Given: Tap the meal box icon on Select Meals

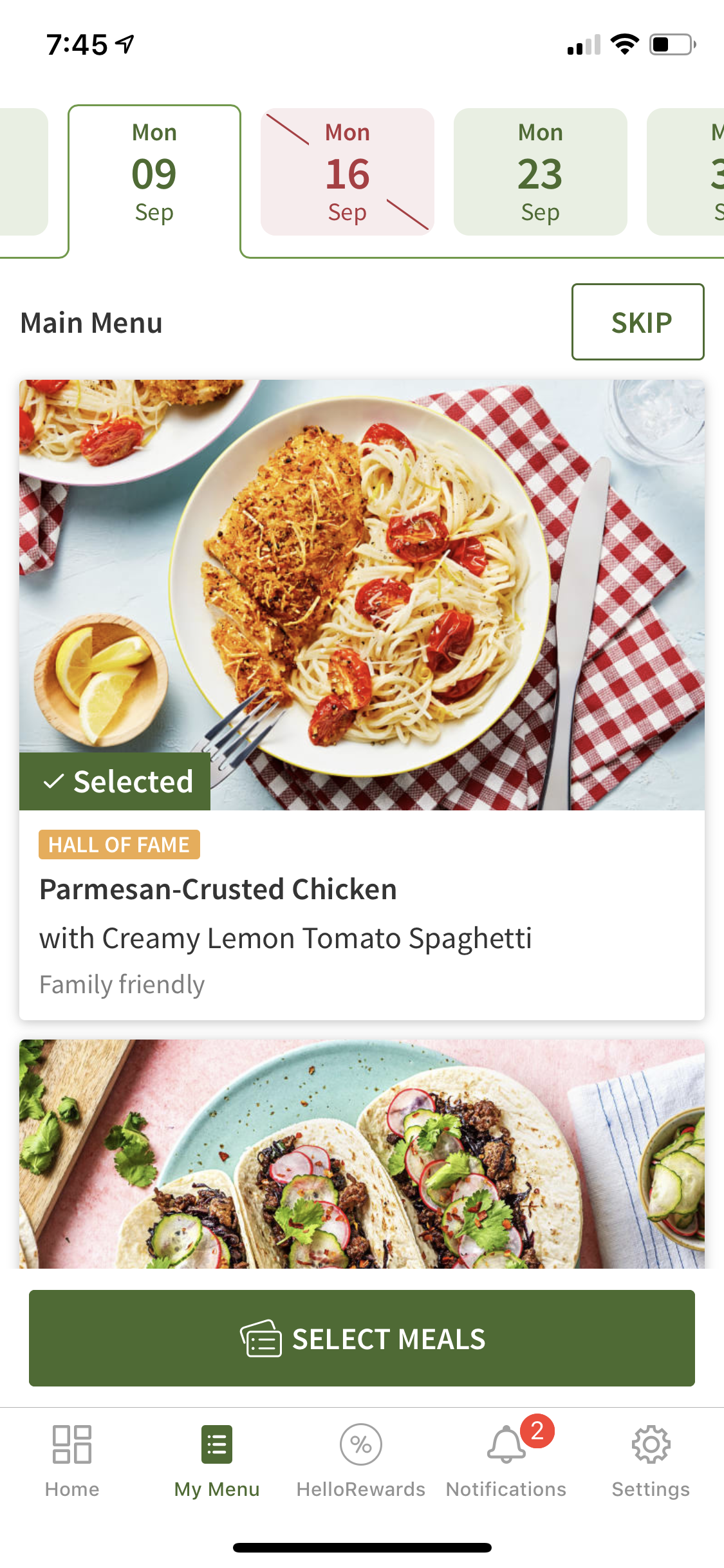Looking at the screenshot, I should [x=261, y=1338].
